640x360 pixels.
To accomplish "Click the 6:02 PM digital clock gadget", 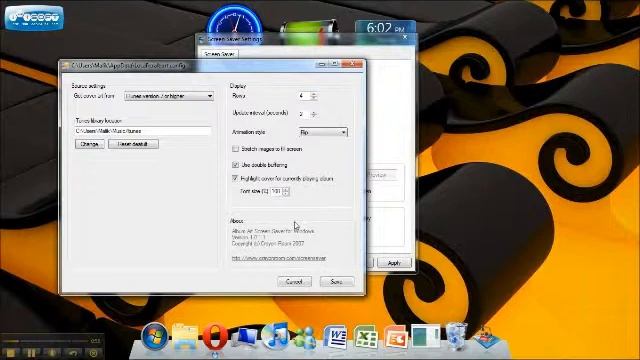I will pos(385,28).
